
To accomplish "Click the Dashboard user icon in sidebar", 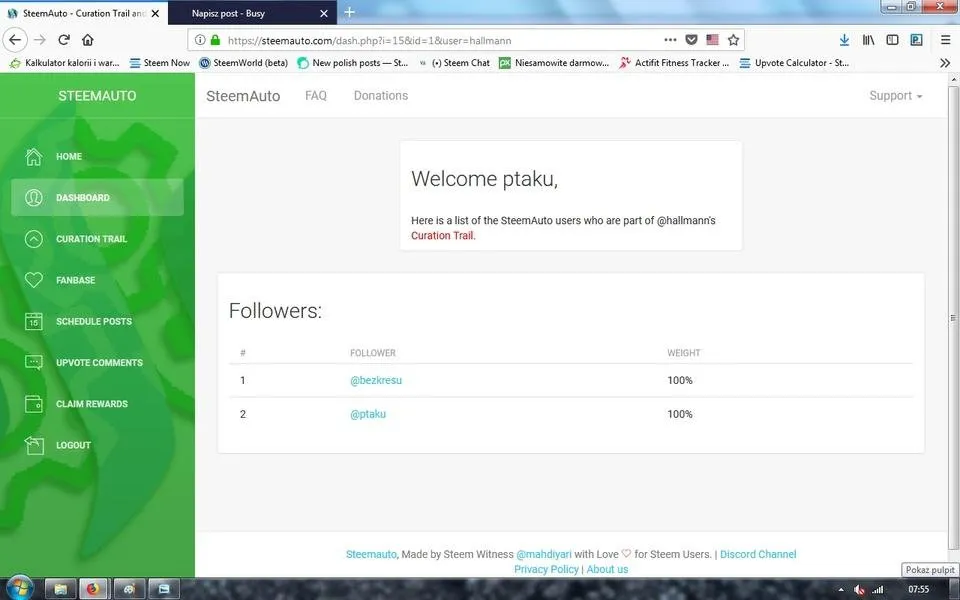I will (x=34, y=198).
